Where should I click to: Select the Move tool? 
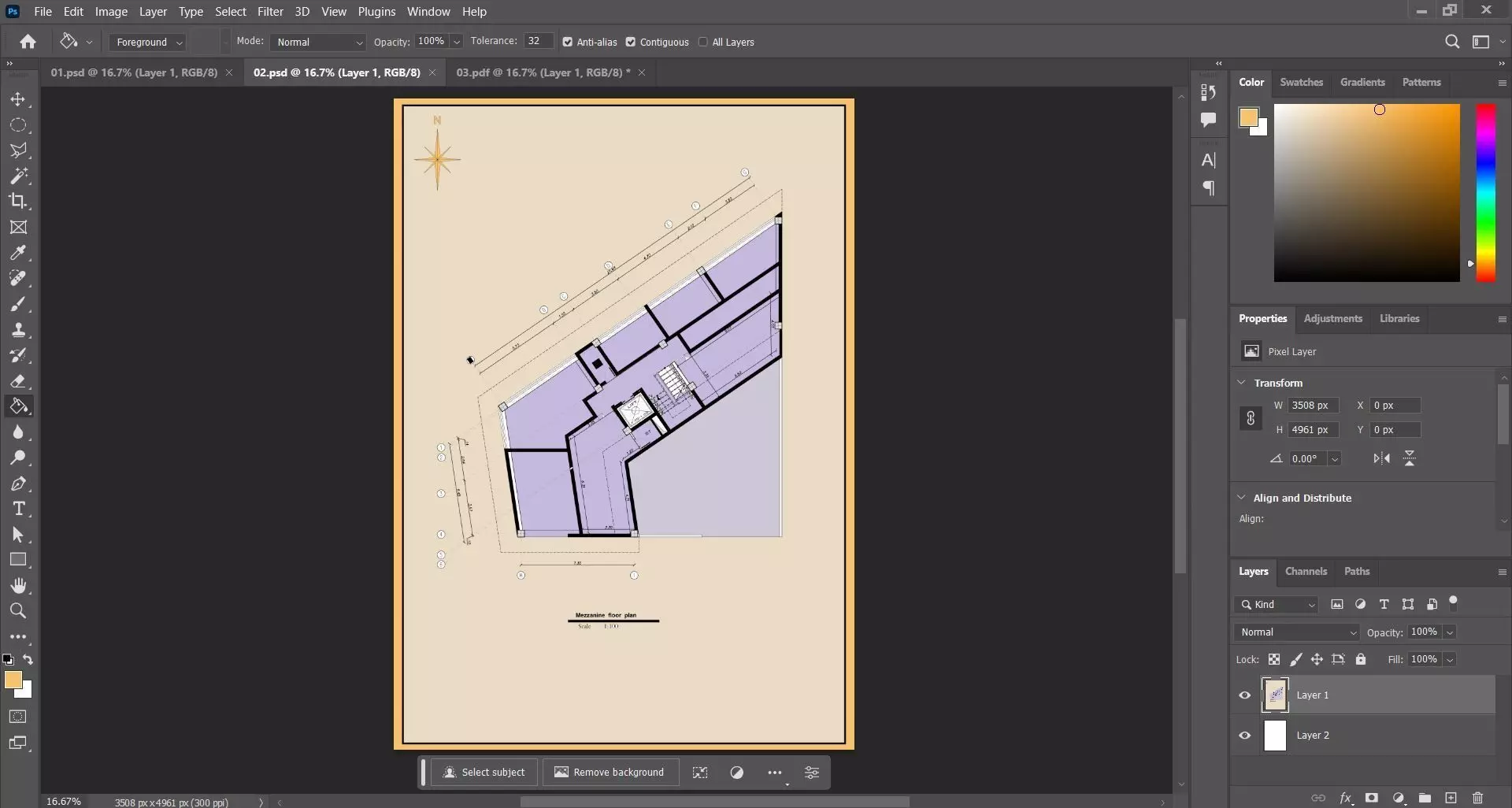coord(18,100)
